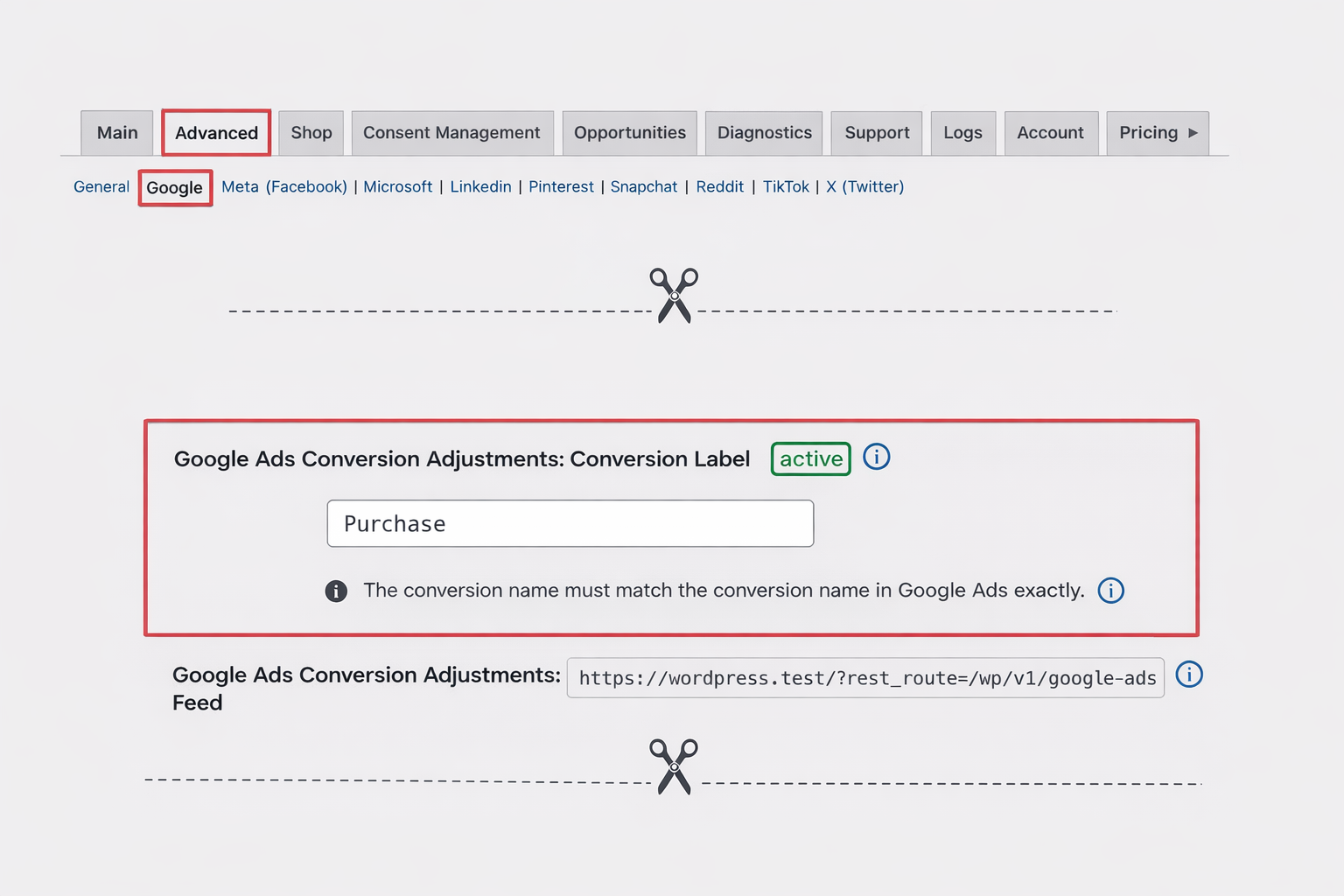Open the Pinterest settings link
1344x896 pixels.
pos(561,186)
